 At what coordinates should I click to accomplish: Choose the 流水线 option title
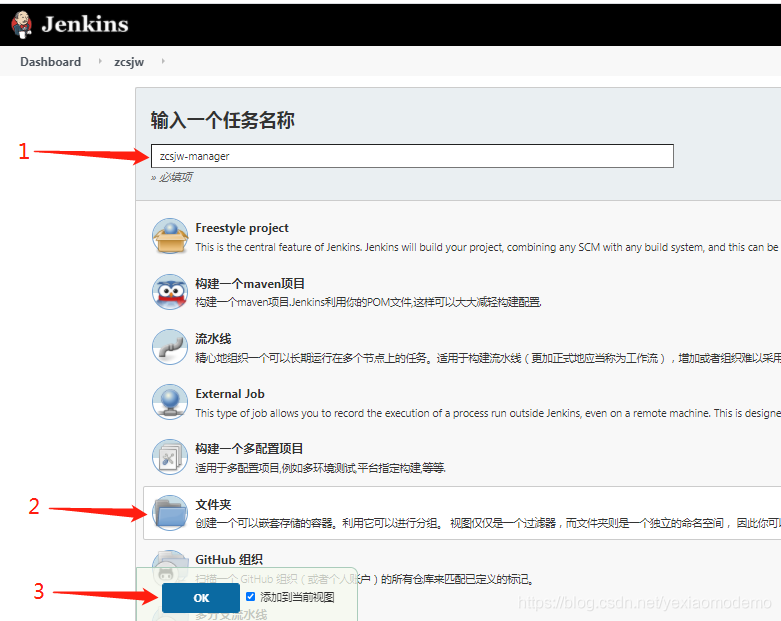[x=213, y=339]
